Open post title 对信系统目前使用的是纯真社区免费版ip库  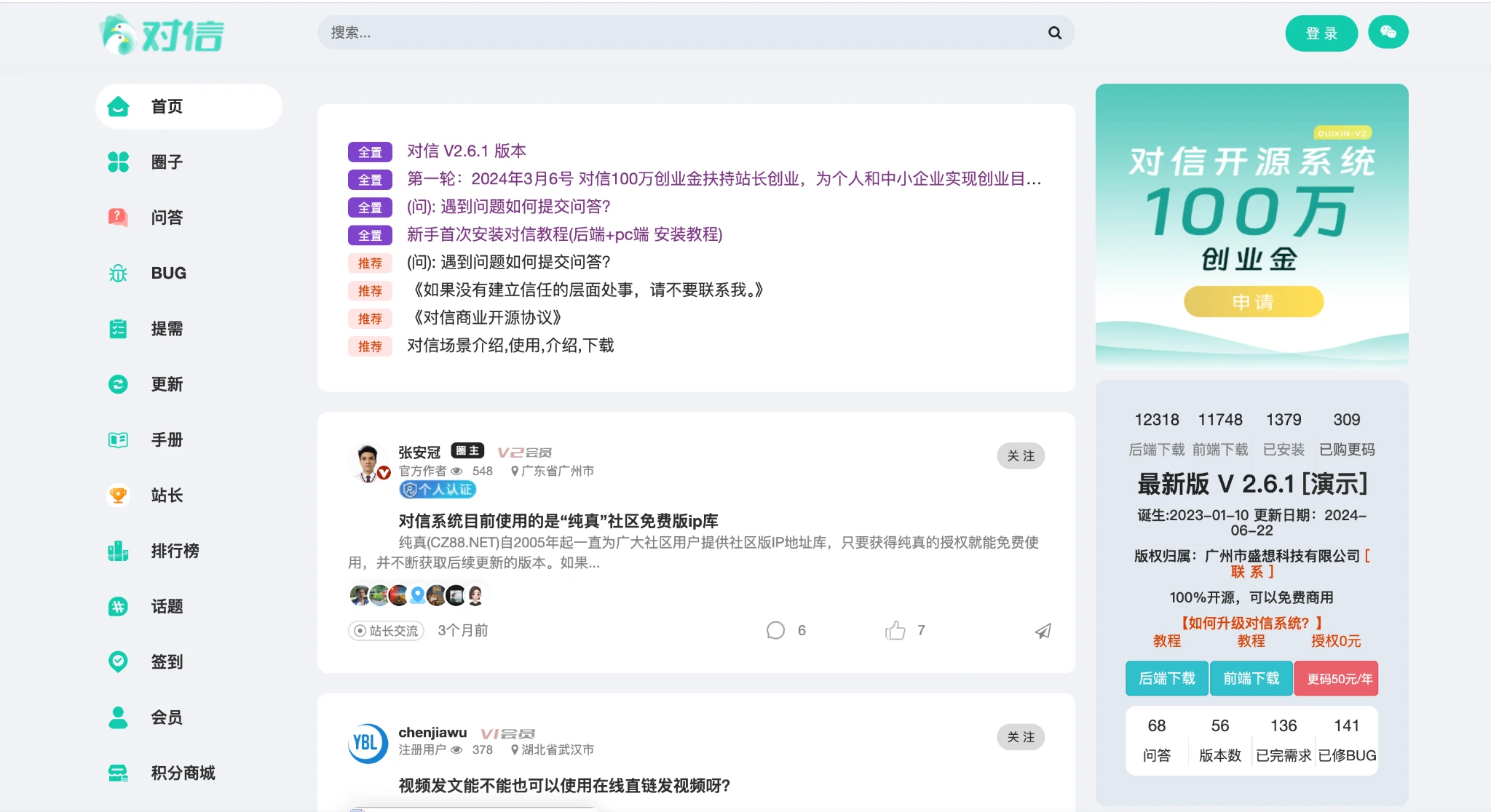point(558,521)
